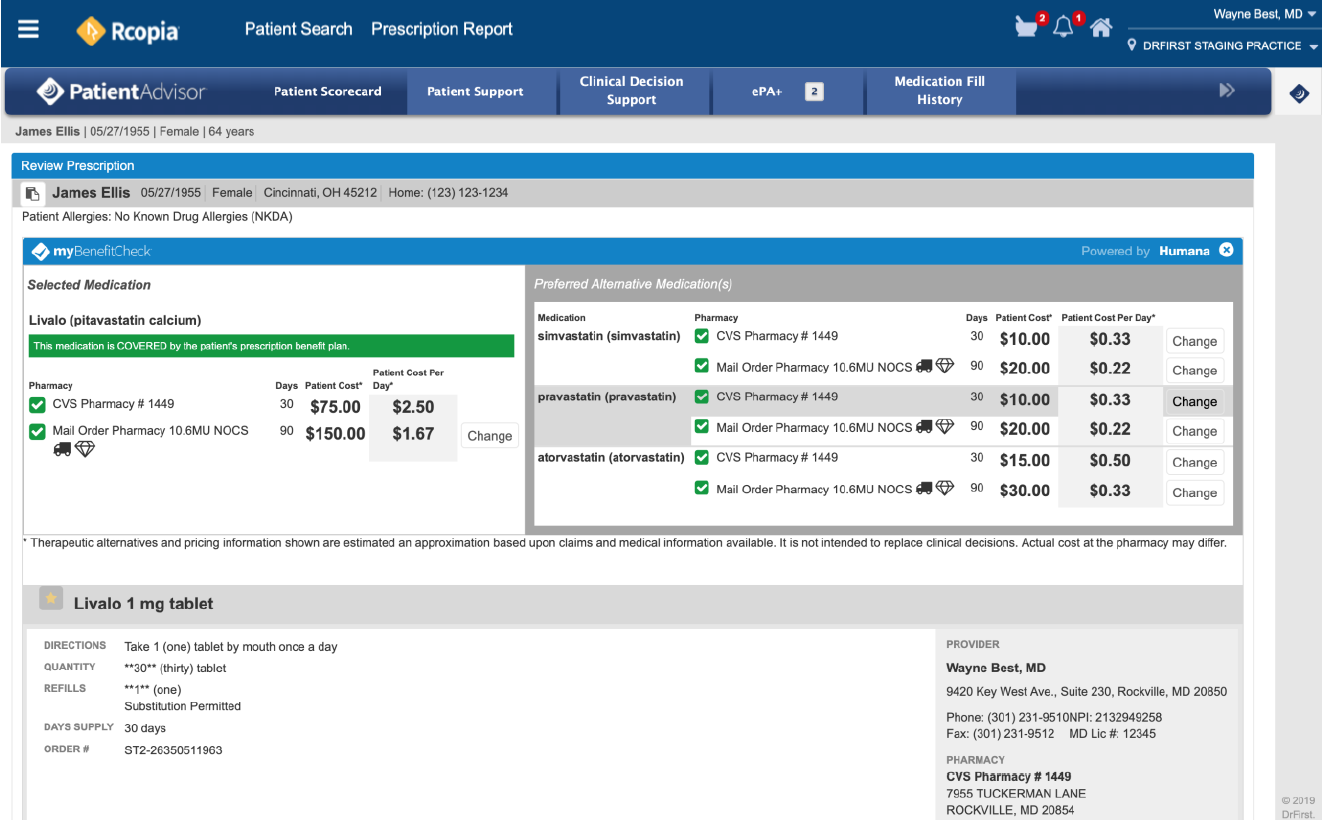Image resolution: width=1322 pixels, height=820 pixels.
Task: Click order number ST2-26350511963
Action: [x=173, y=750]
